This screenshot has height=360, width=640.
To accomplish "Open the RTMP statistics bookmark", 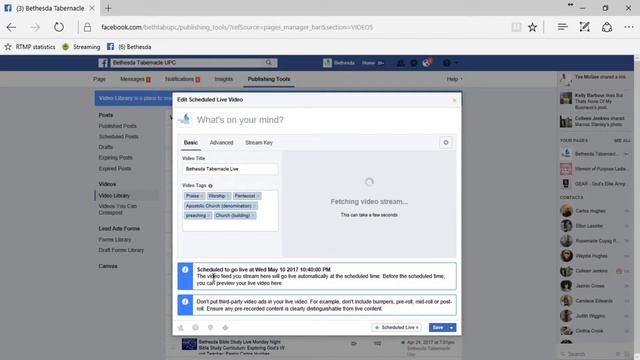I will coord(30,47).
